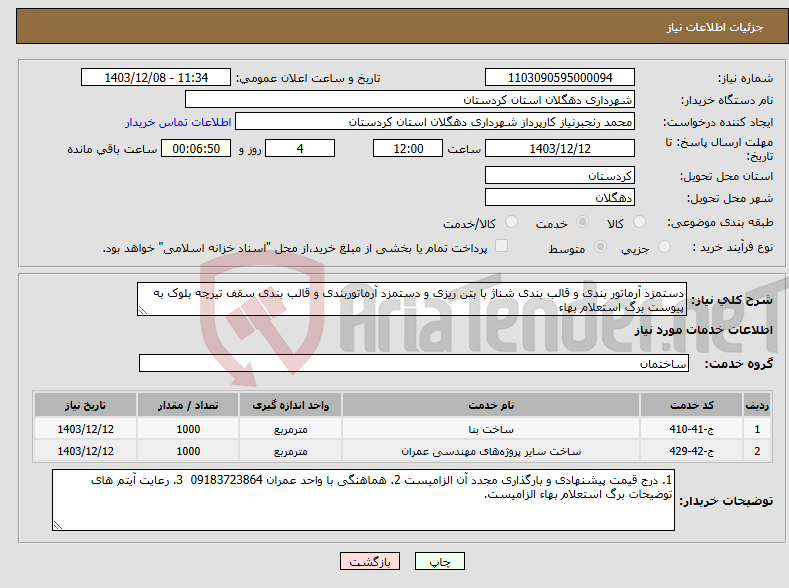Select the متوسط purchase type radio
789x588 pixels.
pos(600,246)
